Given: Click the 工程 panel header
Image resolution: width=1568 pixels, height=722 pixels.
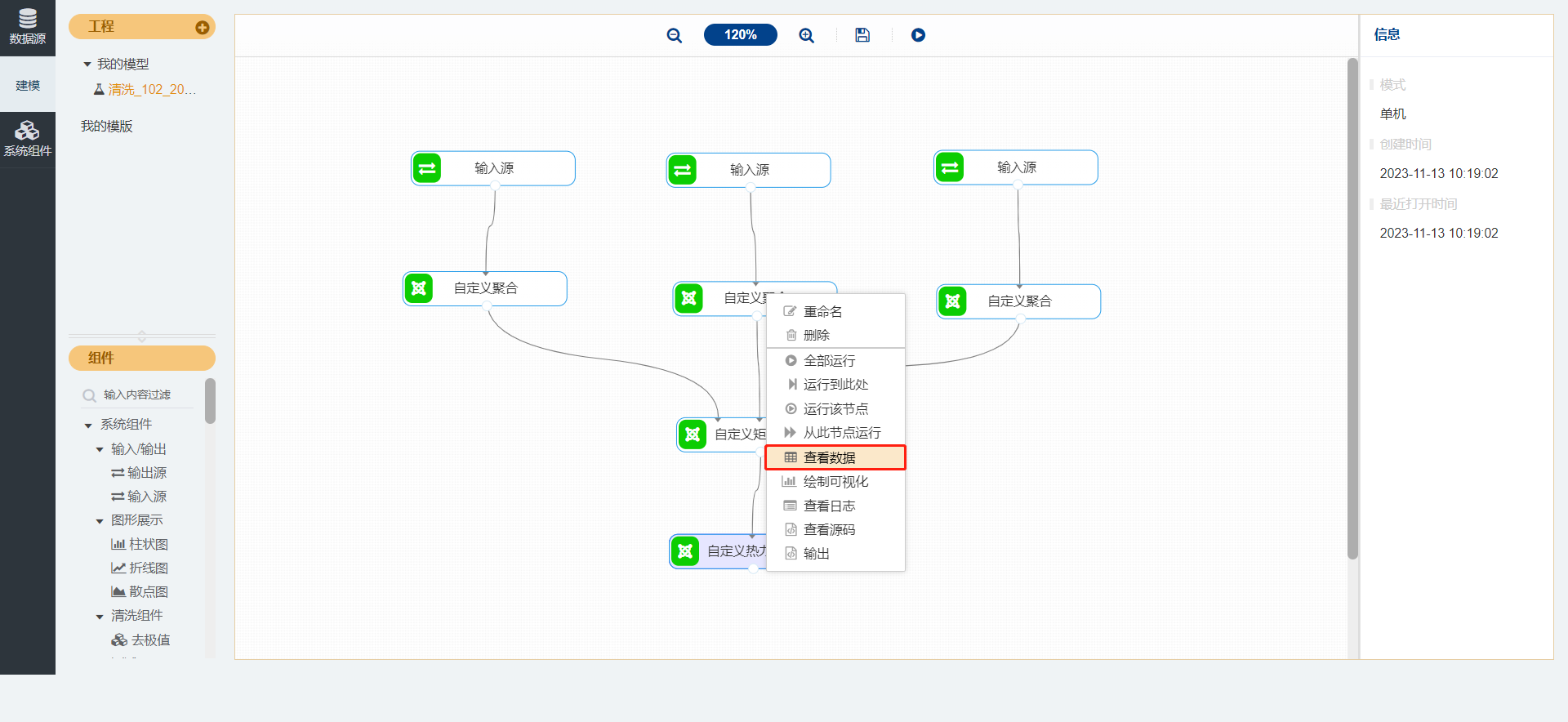Looking at the screenshot, I should (x=142, y=27).
